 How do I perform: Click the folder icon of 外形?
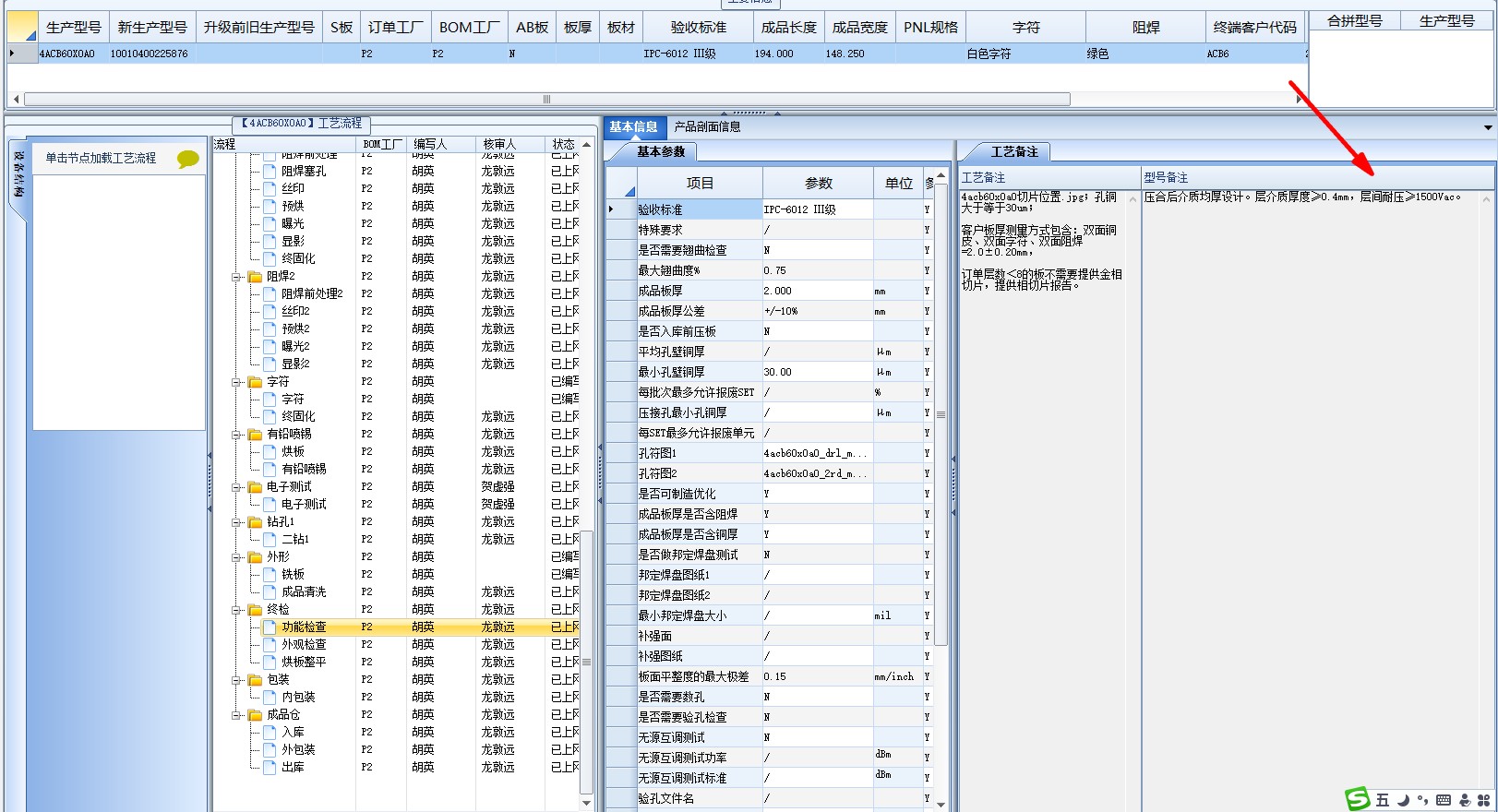pos(255,556)
